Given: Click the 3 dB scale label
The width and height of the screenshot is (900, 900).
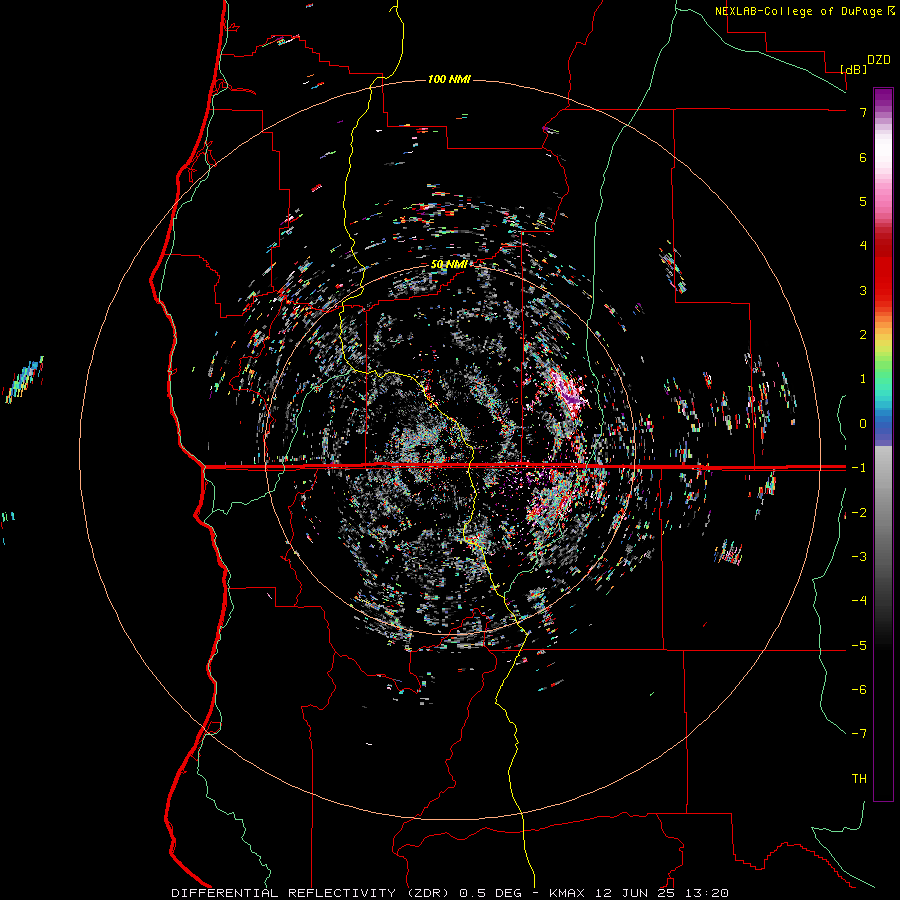Looking at the screenshot, I should 863,290.
